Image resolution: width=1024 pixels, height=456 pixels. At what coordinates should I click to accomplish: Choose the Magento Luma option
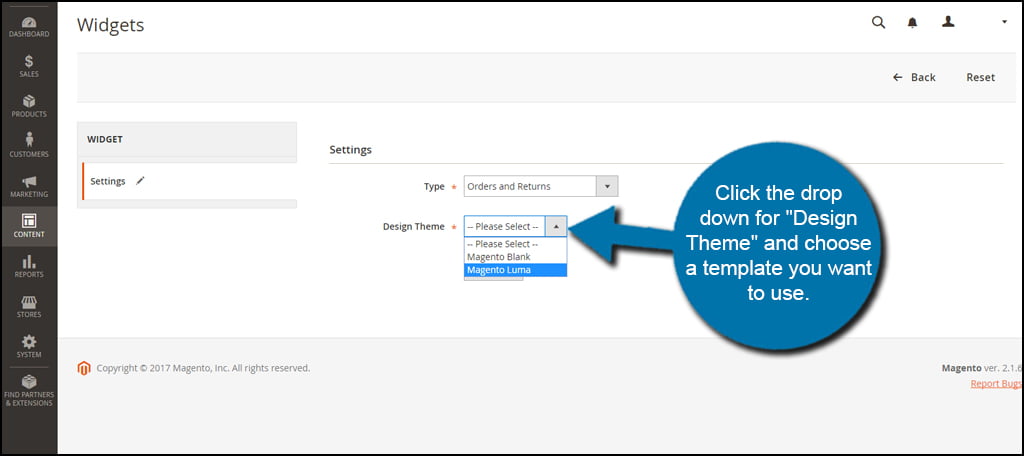tap(515, 270)
